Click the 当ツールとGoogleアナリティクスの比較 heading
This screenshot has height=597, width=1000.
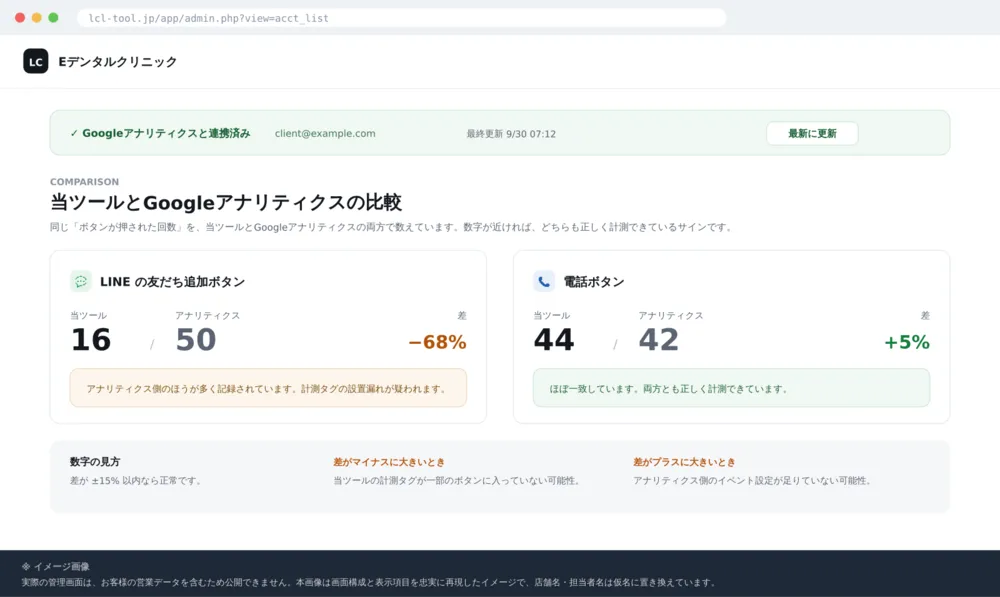pyautogui.click(x=226, y=202)
